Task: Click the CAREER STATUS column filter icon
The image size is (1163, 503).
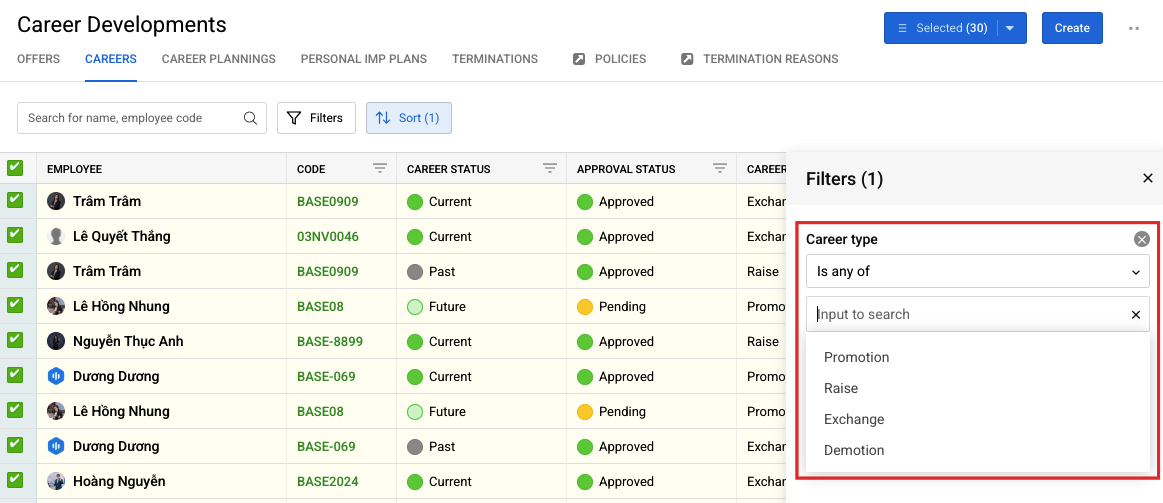Action: tap(550, 169)
